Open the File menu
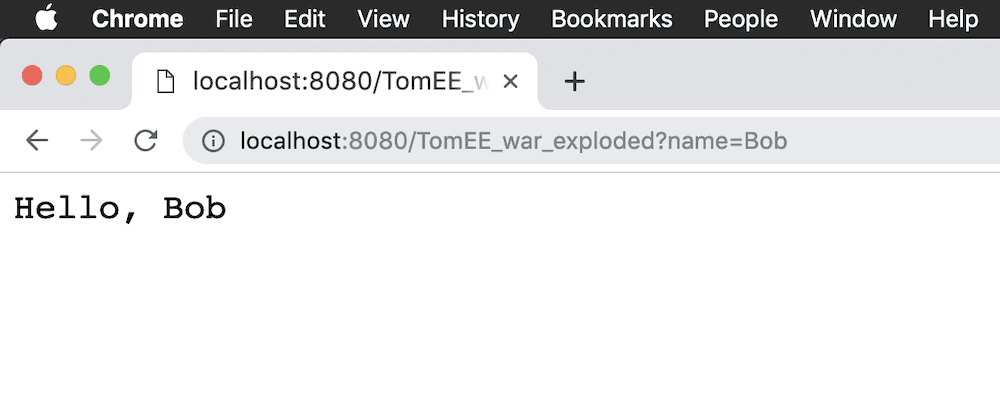 (234, 19)
